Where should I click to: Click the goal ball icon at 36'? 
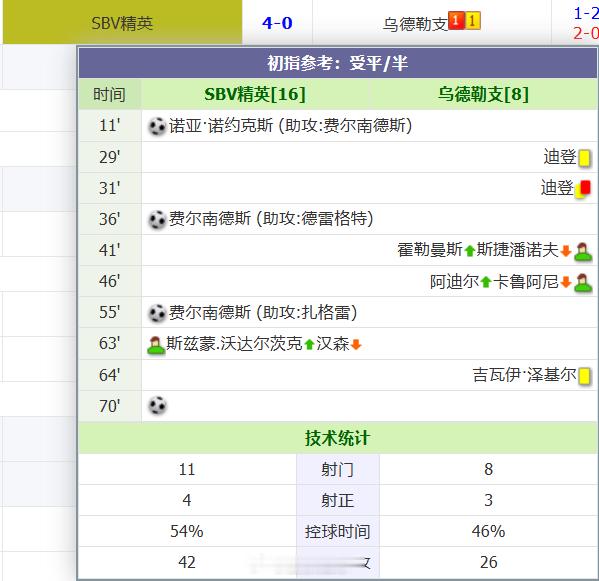157,220
